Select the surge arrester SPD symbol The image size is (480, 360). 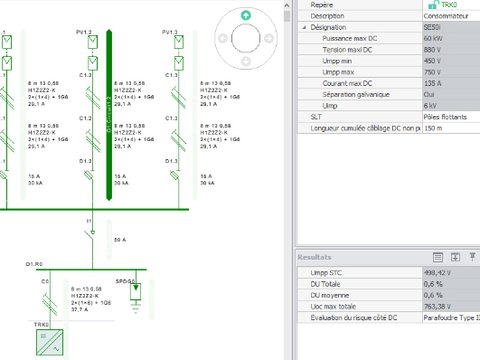tap(135, 292)
